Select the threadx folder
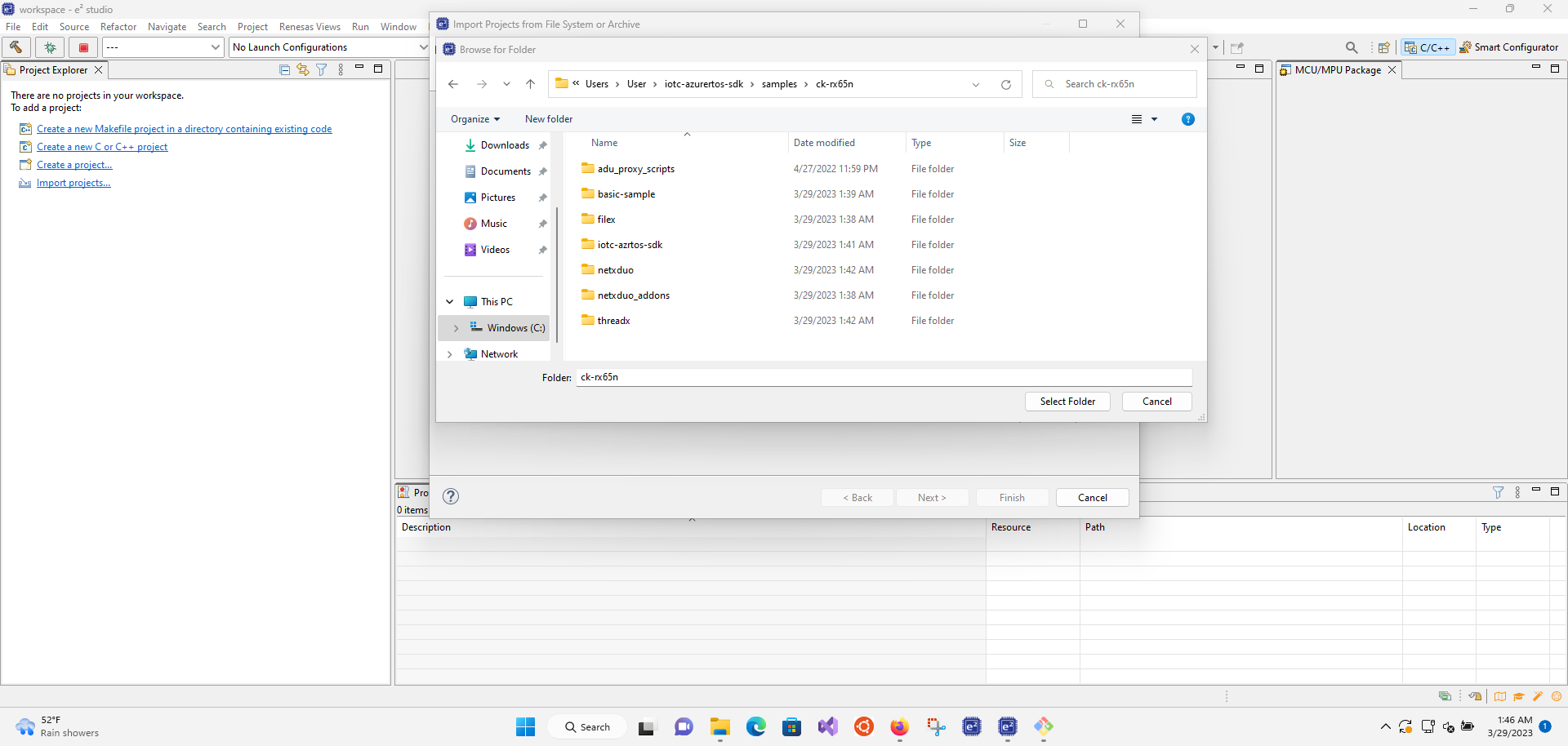Viewport: 1568px width, 746px height. click(613, 321)
